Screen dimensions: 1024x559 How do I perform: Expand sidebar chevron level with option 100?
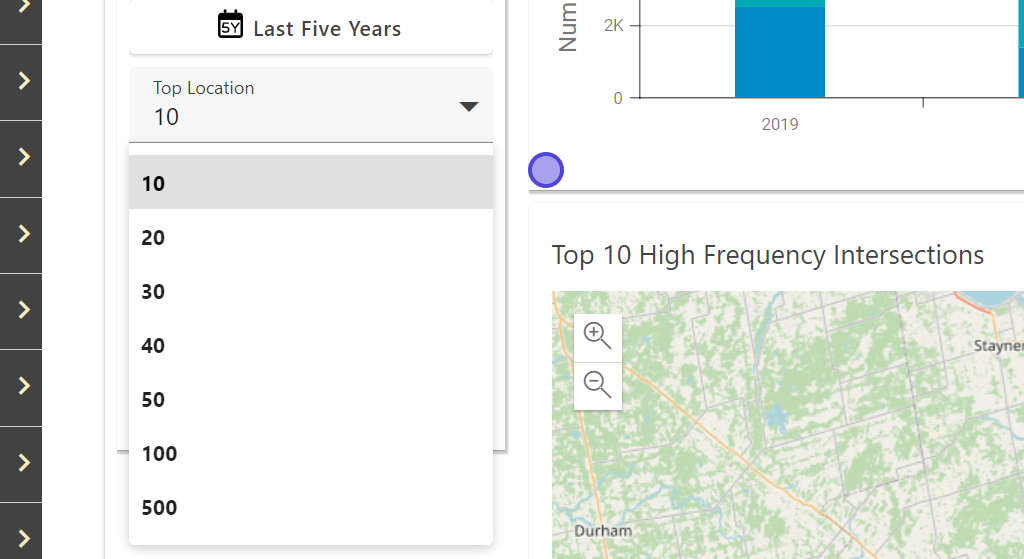(x=24, y=463)
